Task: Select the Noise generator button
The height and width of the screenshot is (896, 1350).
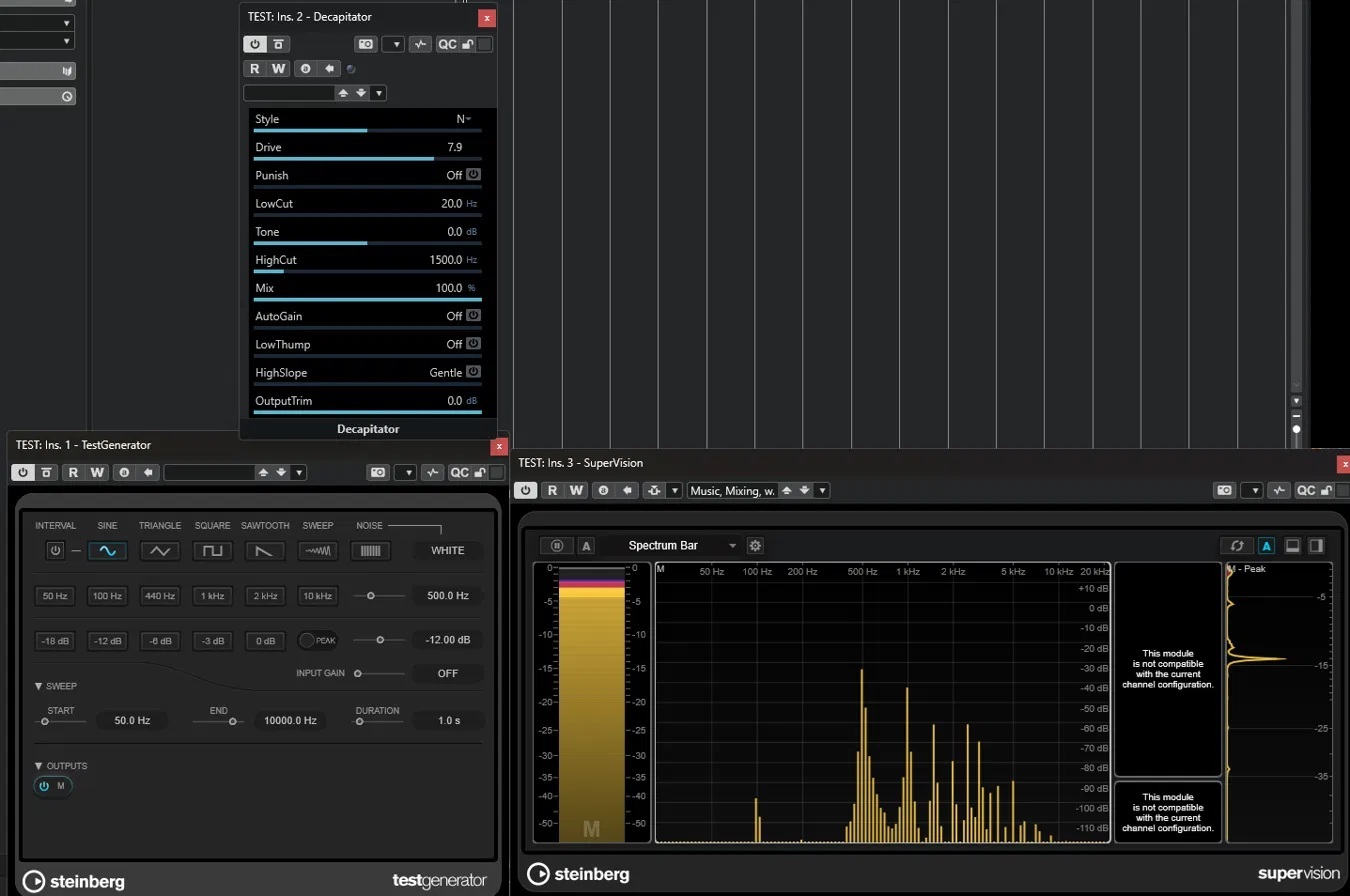Action: [x=370, y=550]
